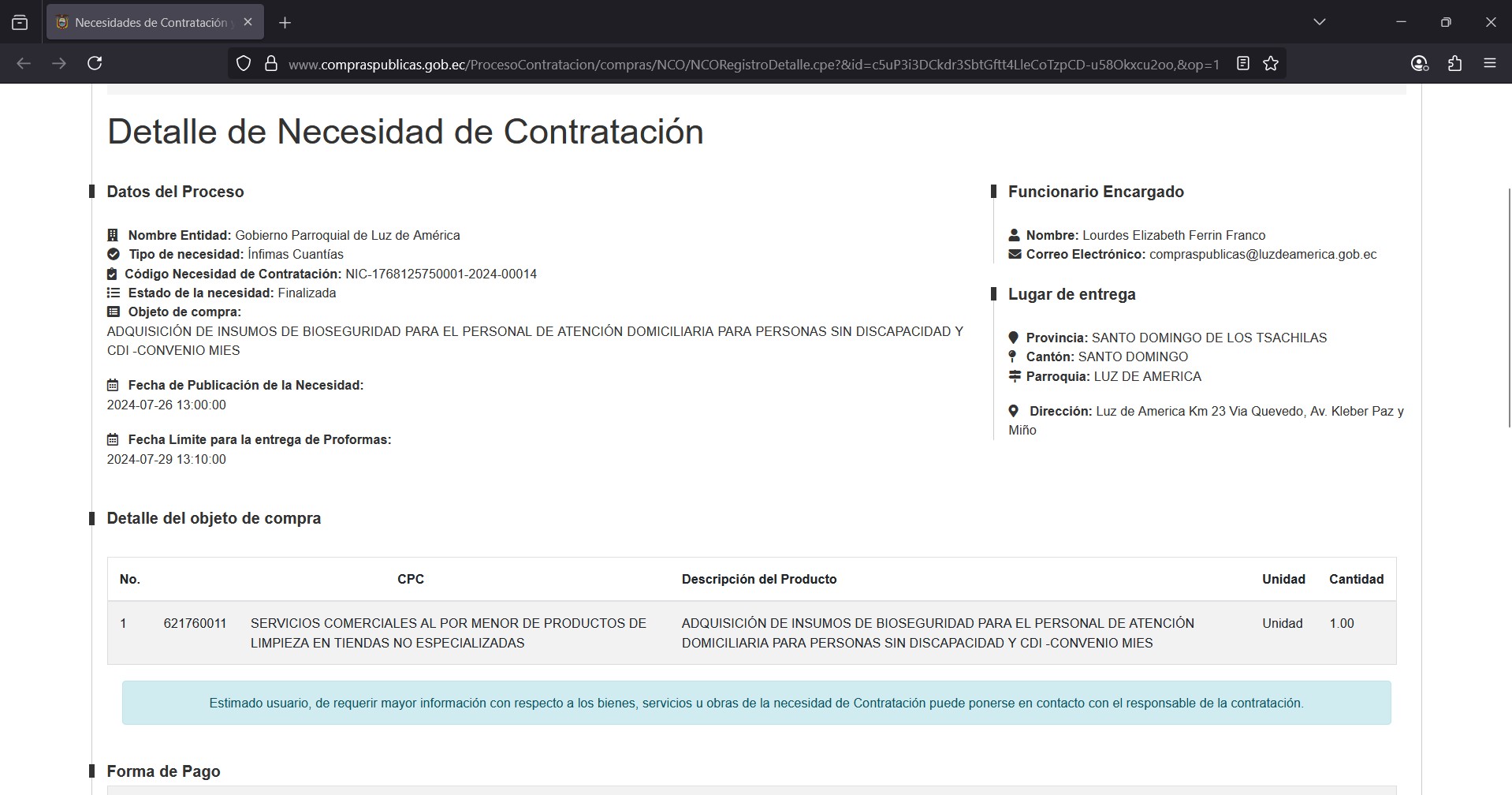Click the tracking protection shield icon
1512x795 pixels.
(x=244, y=64)
